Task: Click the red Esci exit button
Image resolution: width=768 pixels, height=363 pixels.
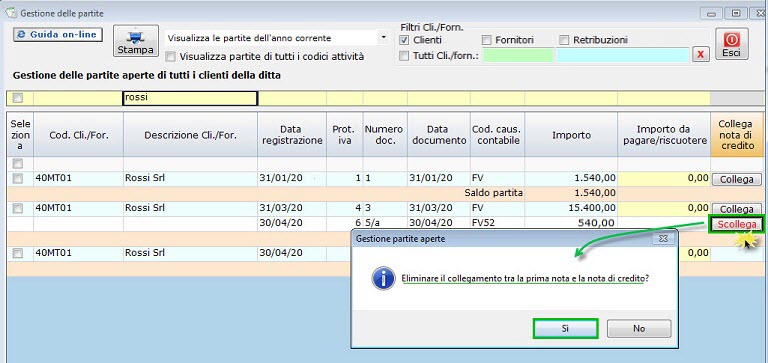Action: point(732,44)
